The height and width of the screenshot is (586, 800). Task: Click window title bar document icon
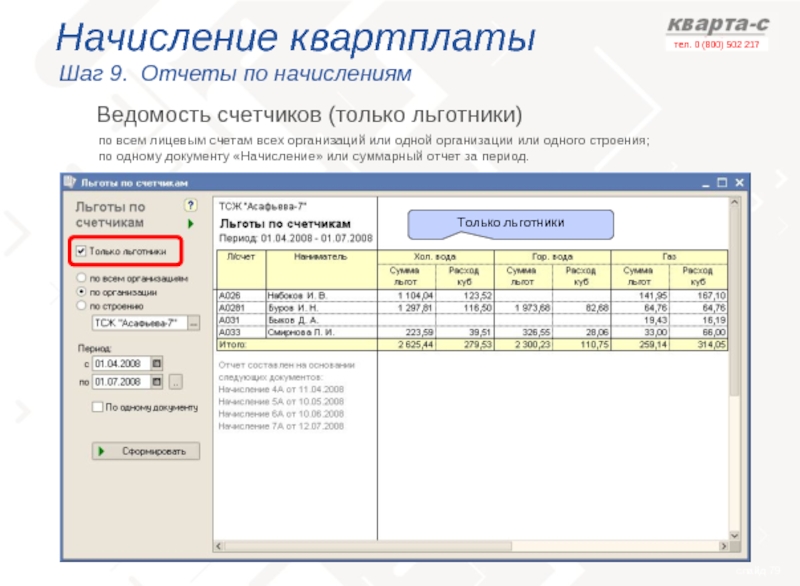point(70,182)
